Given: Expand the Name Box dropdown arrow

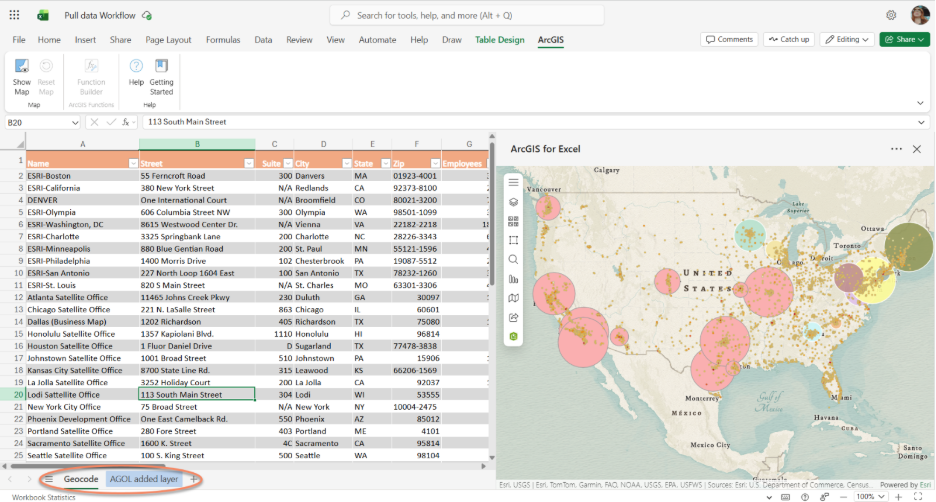Looking at the screenshot, I should point(75,122).
